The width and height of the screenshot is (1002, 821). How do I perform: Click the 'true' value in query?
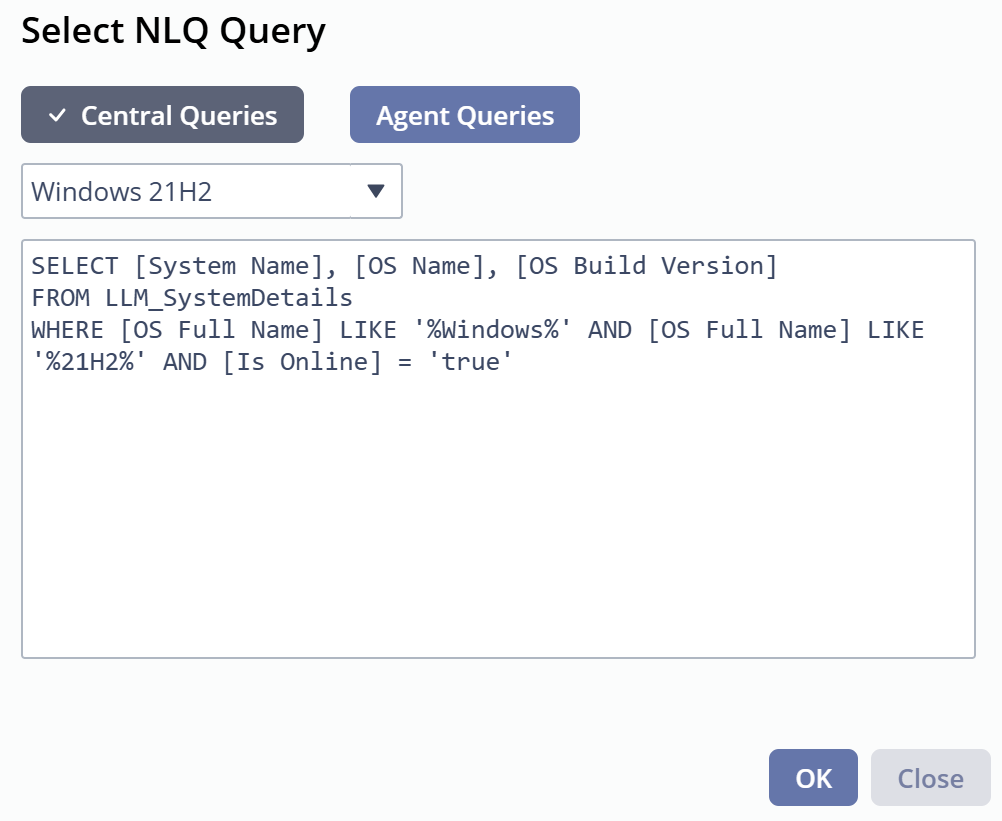(x=470, y=362)
